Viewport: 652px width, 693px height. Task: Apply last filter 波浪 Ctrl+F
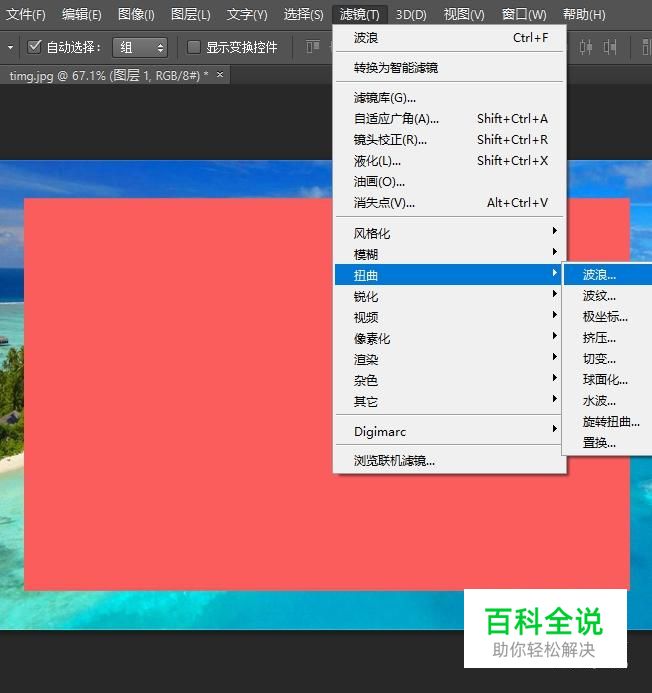(x=450, y=38)
